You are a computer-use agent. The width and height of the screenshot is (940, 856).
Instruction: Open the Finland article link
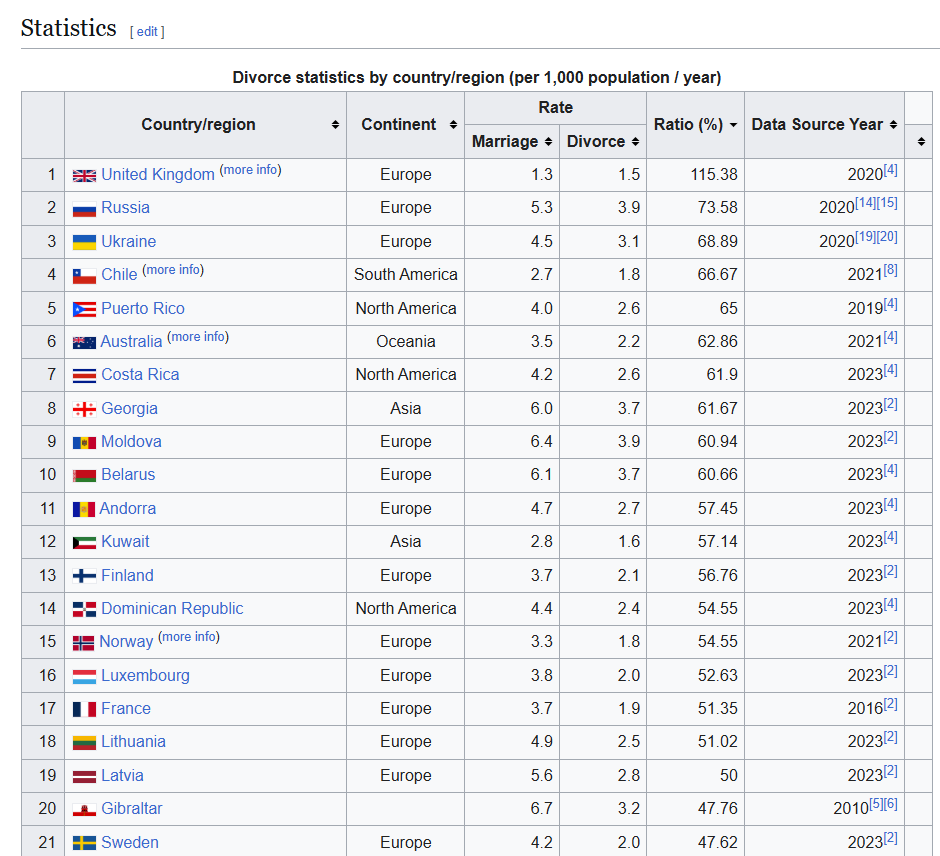(127, 575)
